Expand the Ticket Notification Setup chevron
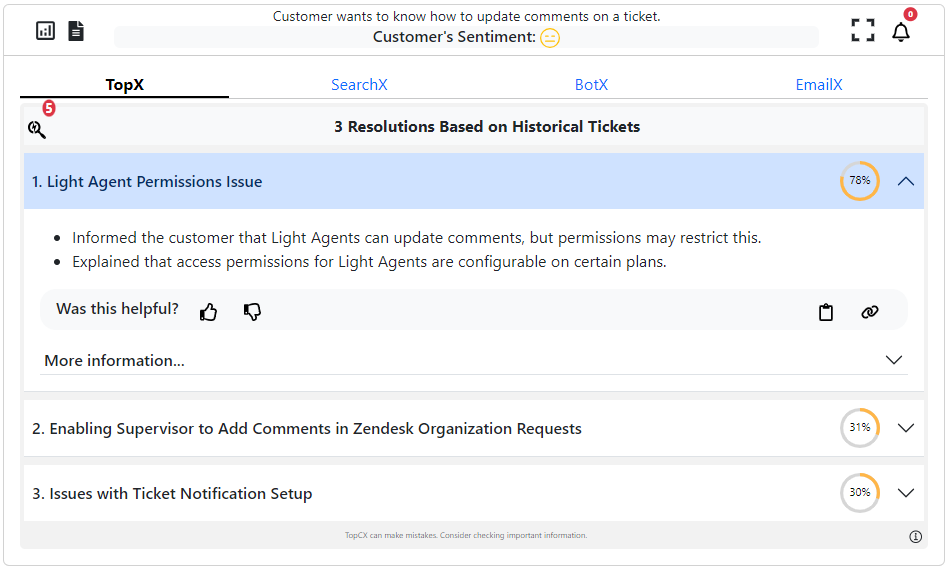This screenshot has height=569, width=950. pos(906,493)
